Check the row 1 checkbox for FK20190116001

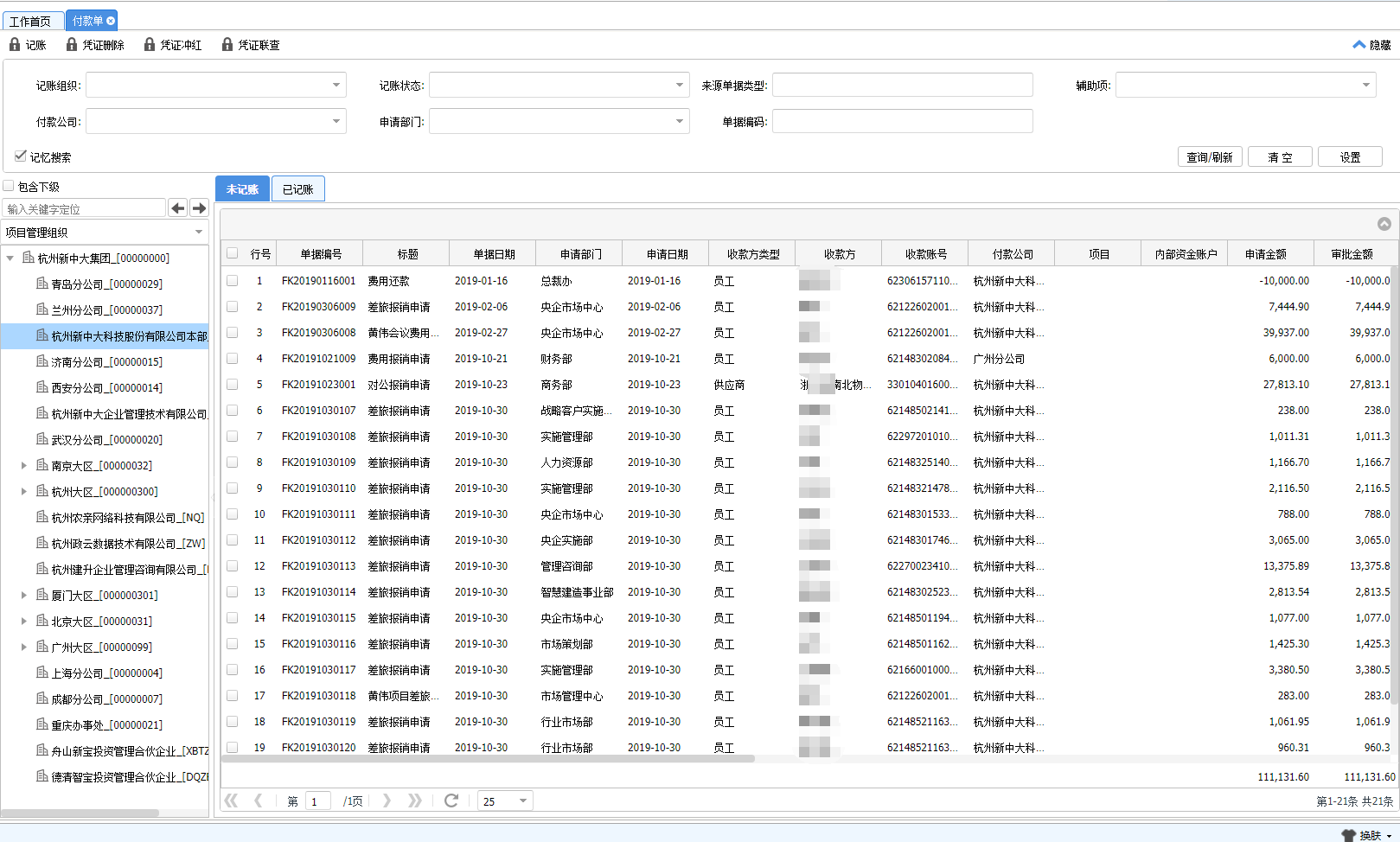(233, 281)
